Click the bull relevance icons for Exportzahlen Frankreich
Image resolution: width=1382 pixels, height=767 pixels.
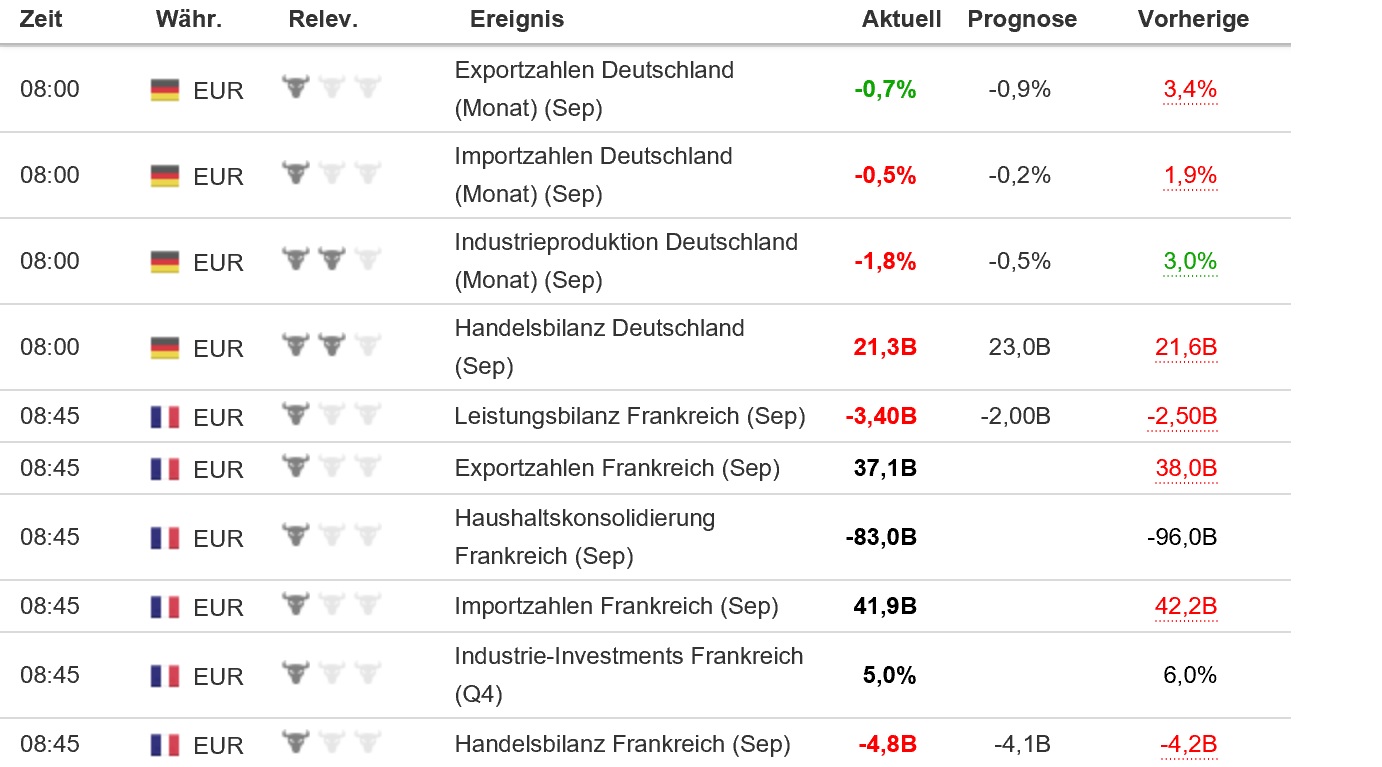[332, 466]
